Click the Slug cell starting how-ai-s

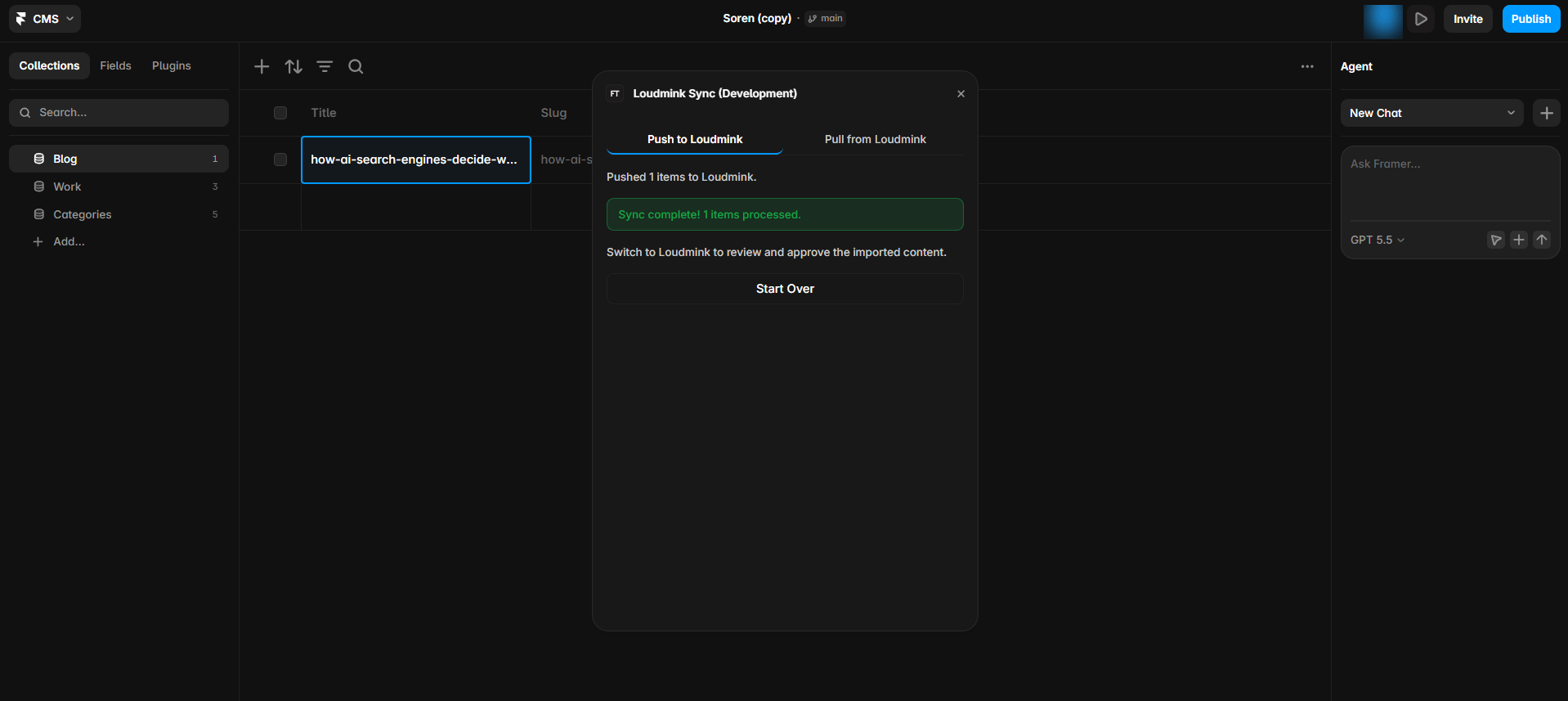coord(567,160)
